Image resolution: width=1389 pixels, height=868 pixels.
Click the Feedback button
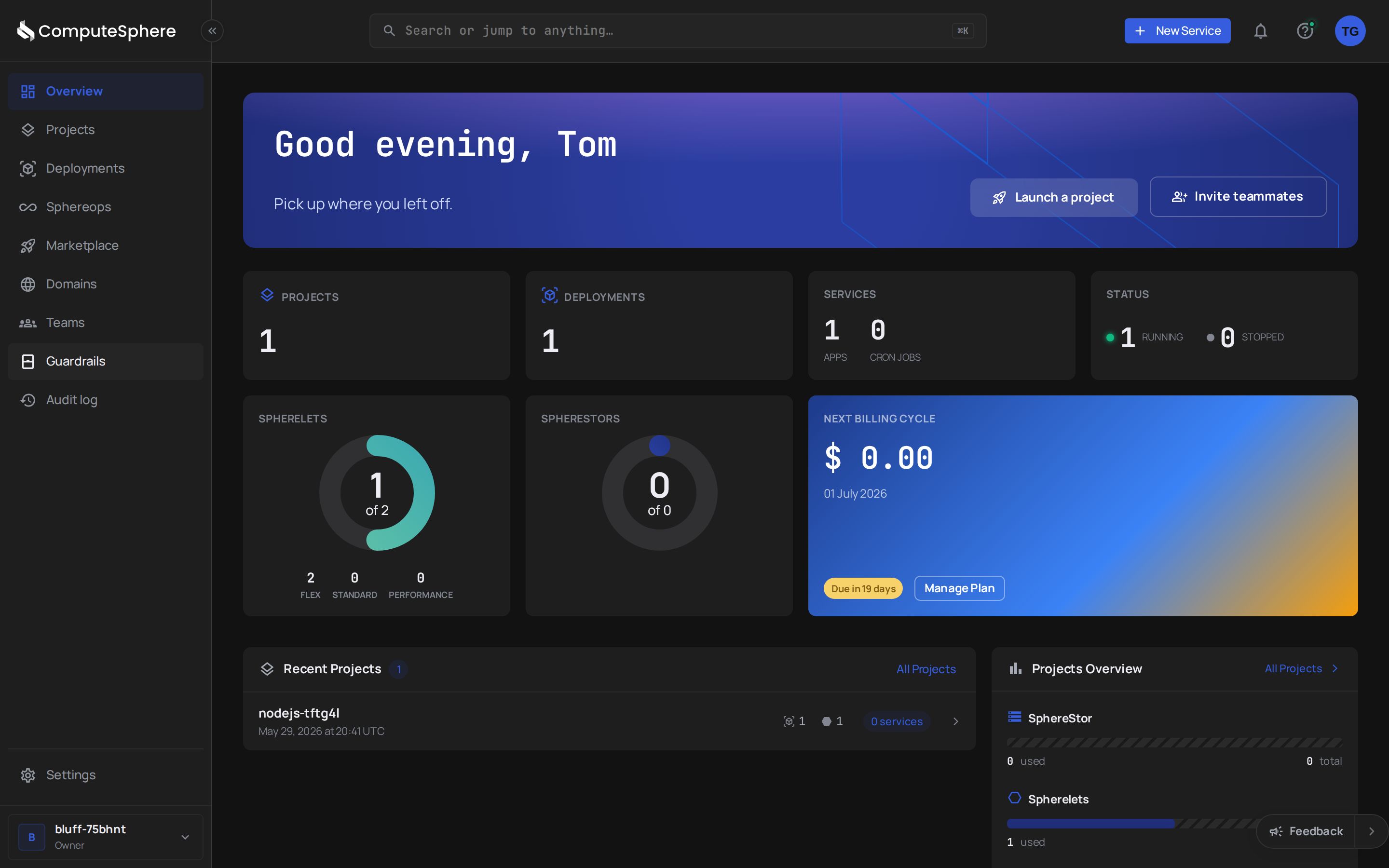click(x=1307, y=831)
